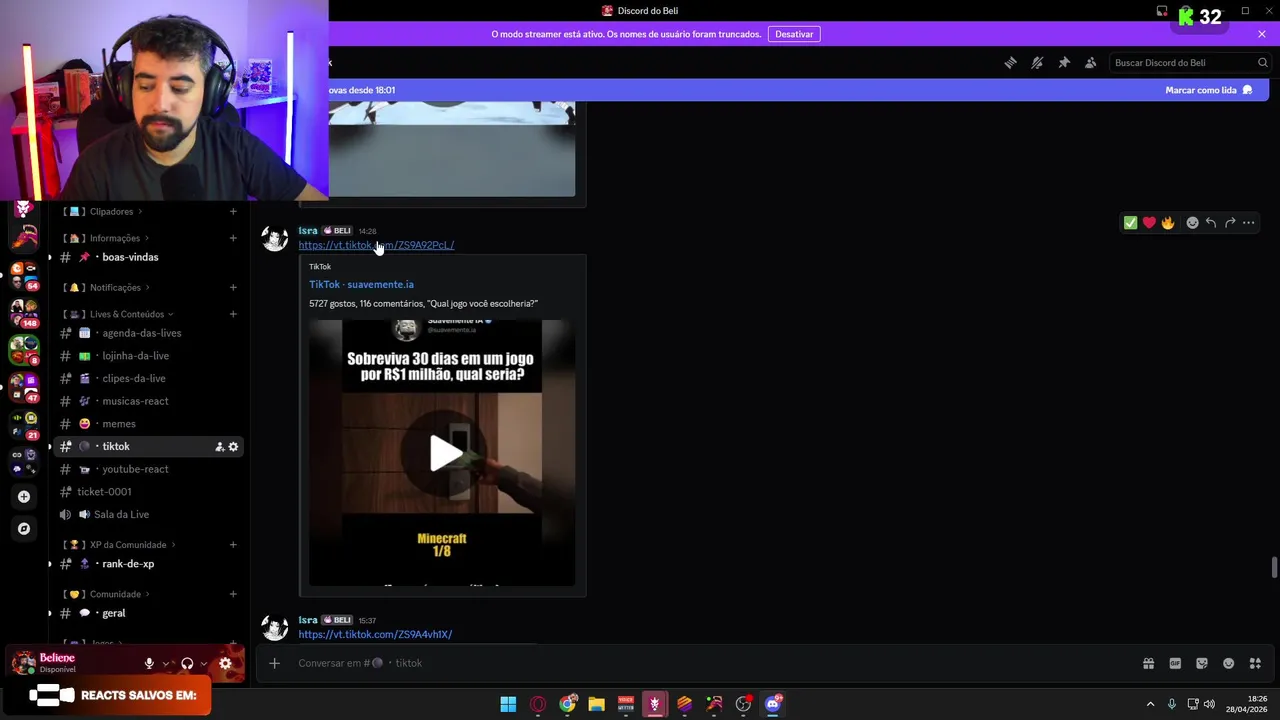1280x720 pixels.
Task: Create invite for tiktok channel
Action: 219,447
